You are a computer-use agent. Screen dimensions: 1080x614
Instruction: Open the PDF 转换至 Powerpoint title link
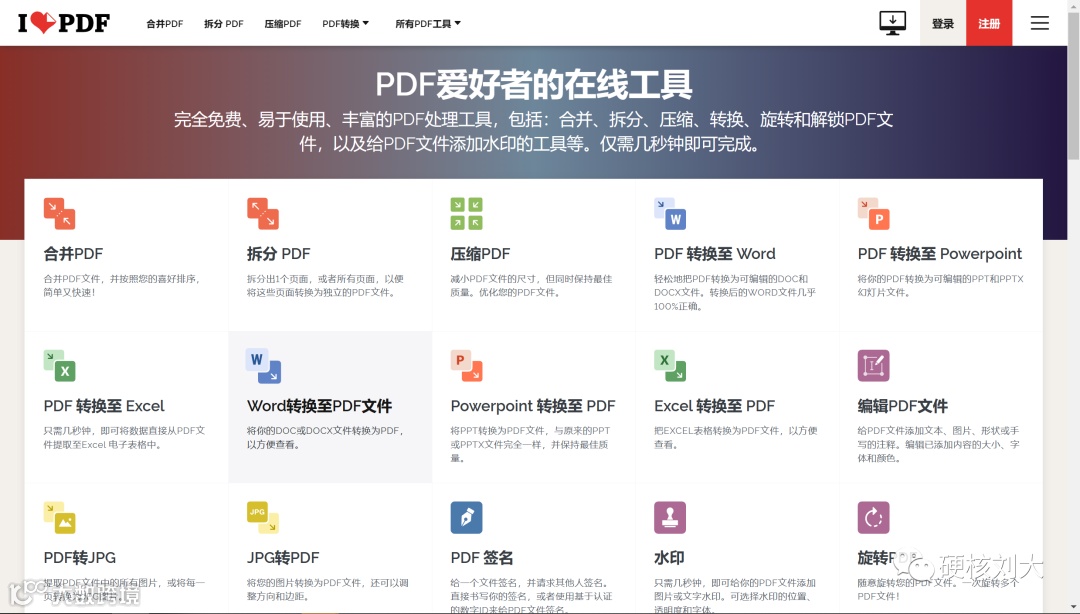pos(939,254)
